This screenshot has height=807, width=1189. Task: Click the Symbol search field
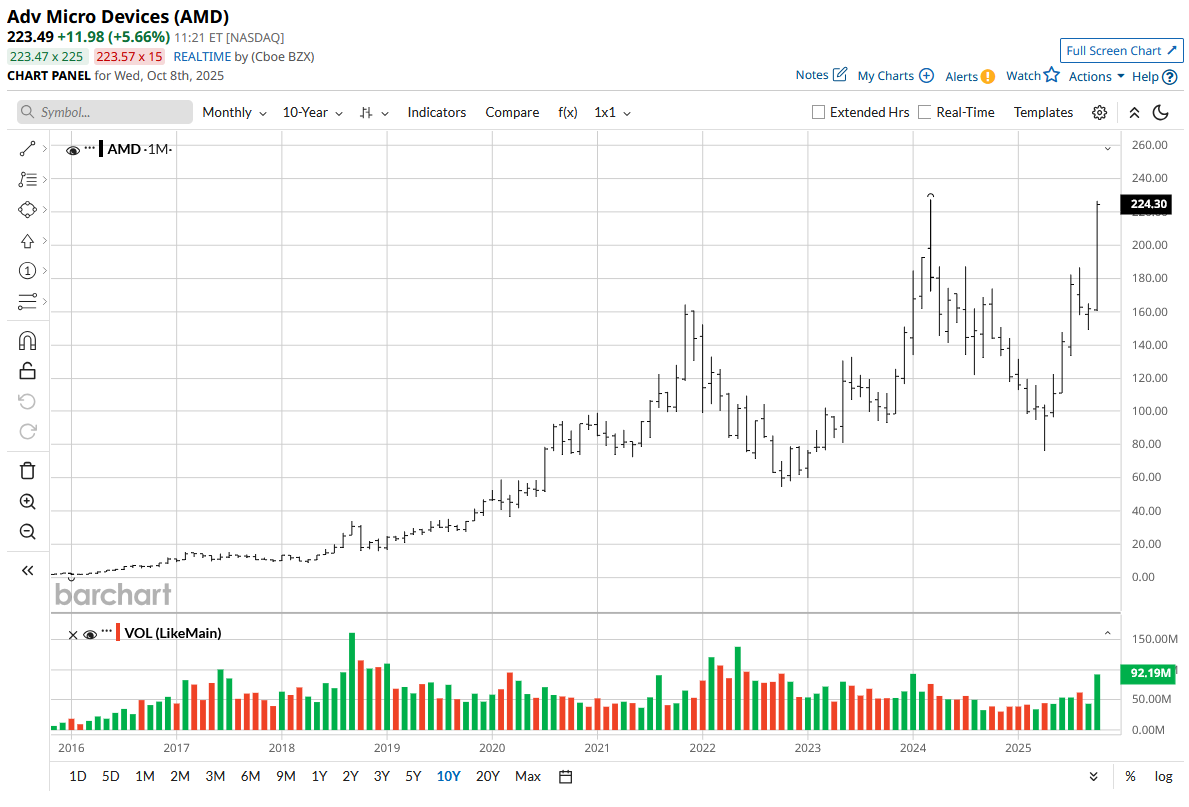[105, 112]
